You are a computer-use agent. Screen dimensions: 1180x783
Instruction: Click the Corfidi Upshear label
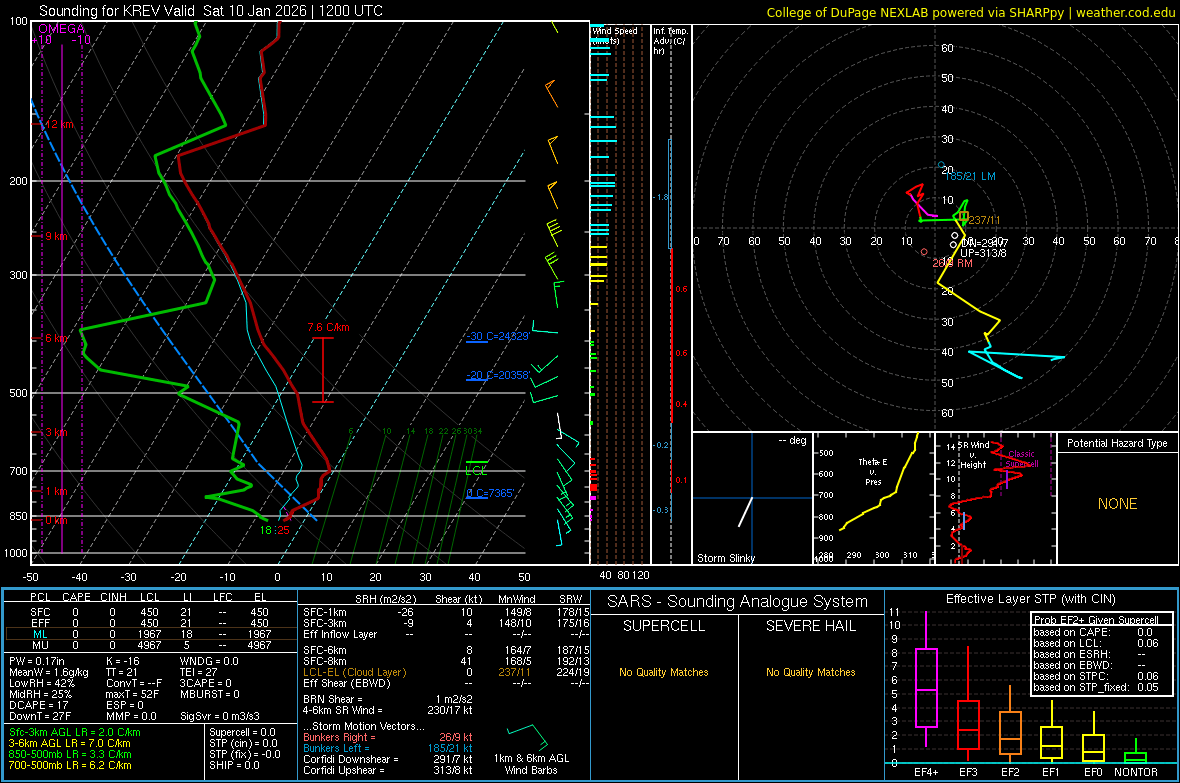pyautogui.click(x=343, y=770)
